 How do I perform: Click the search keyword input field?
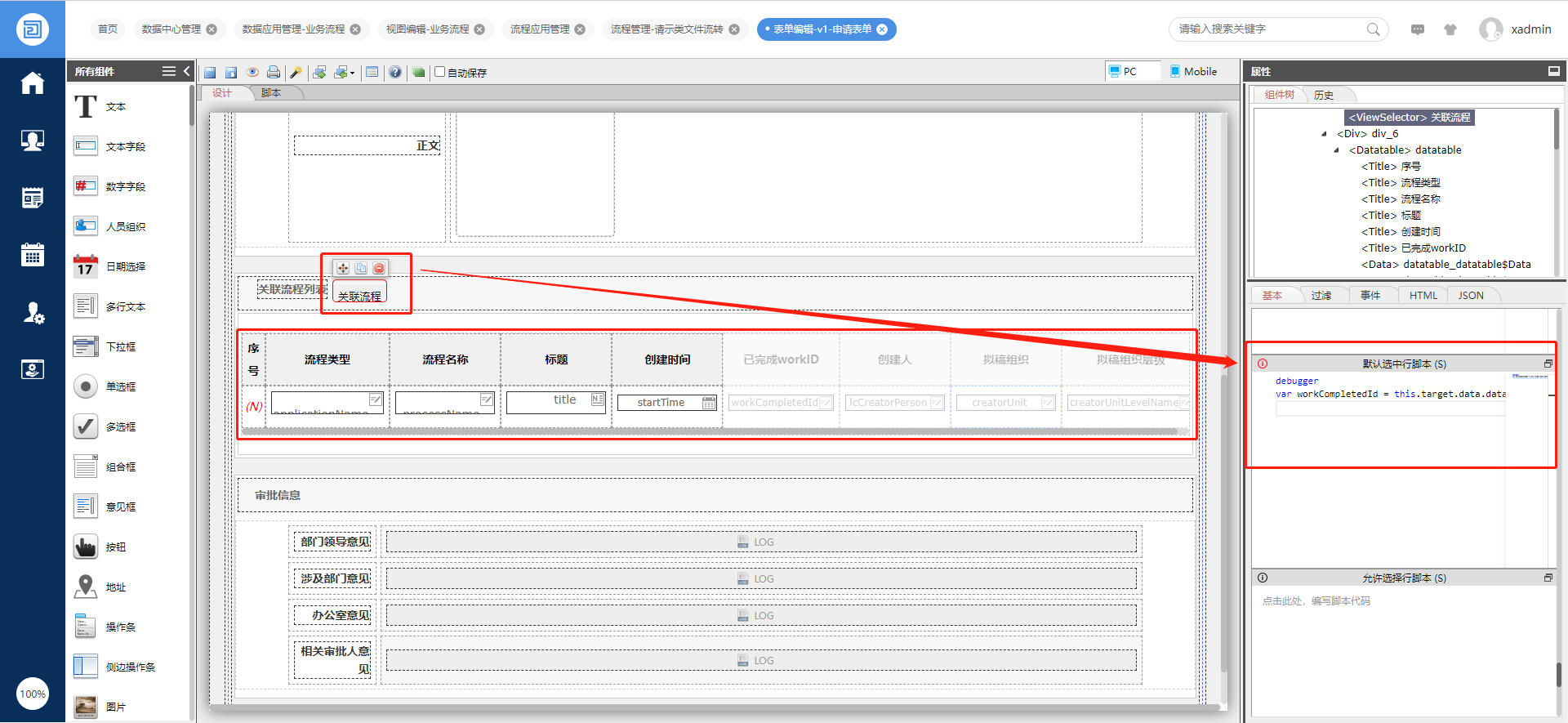click(1270, 29)
